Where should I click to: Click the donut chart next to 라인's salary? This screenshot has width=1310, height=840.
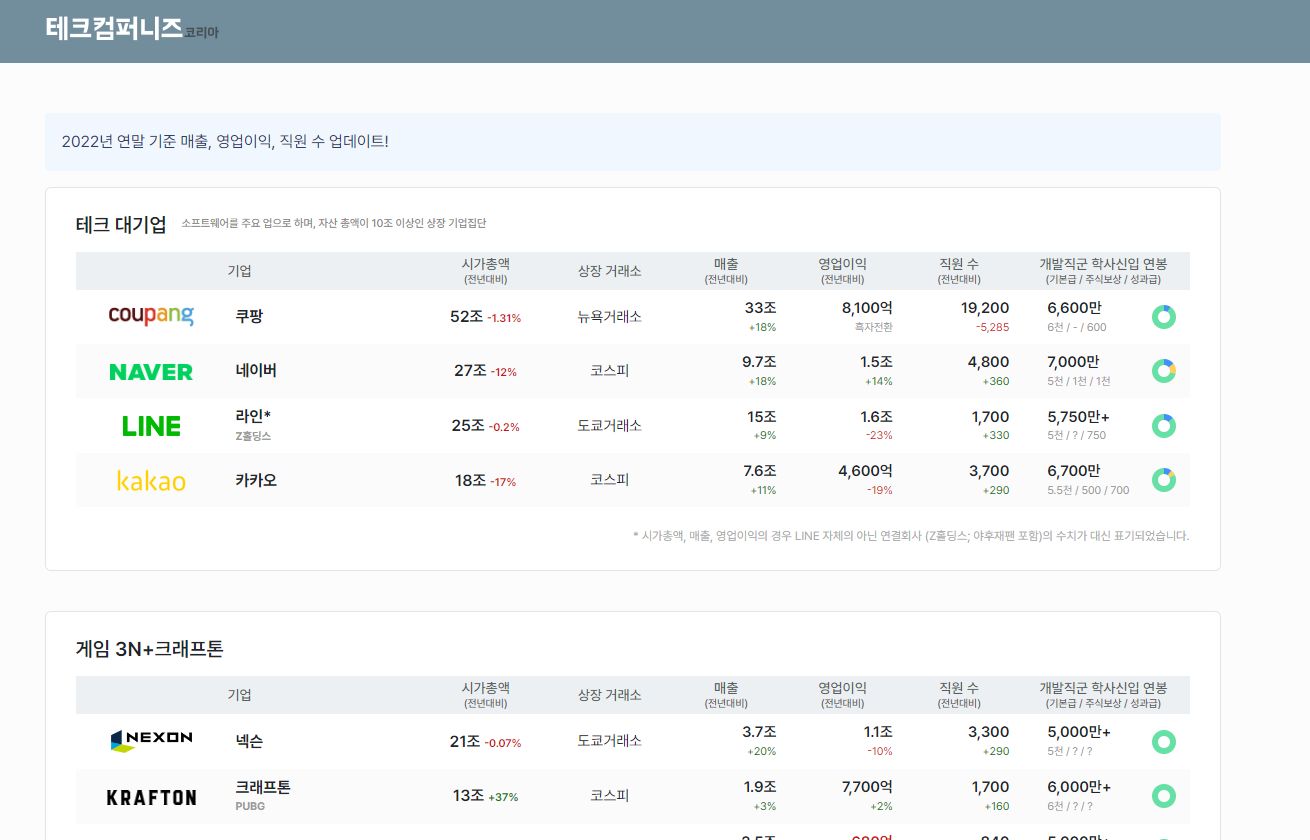[1163, 425]
